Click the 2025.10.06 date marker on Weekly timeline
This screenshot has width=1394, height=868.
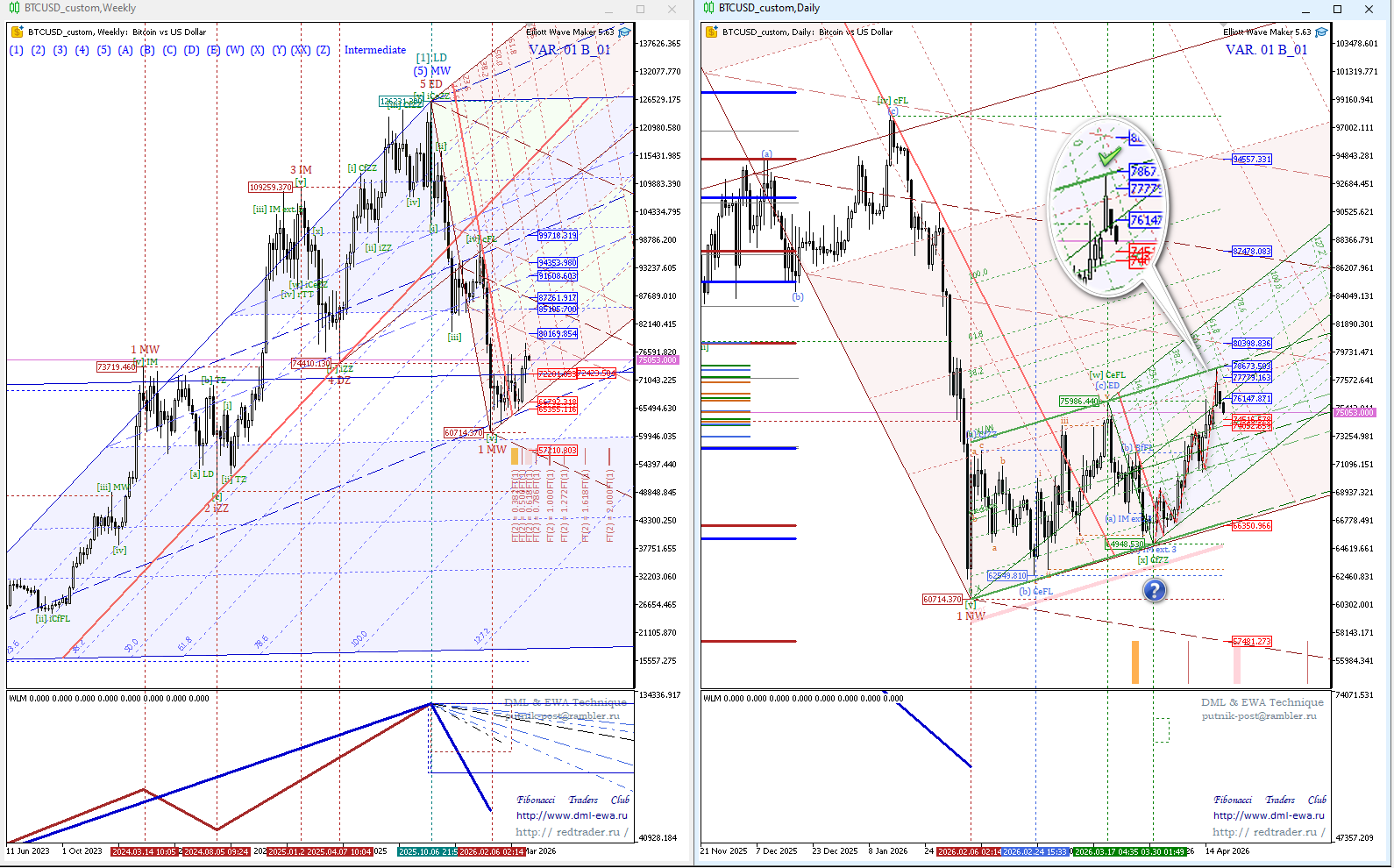(428, 851)
